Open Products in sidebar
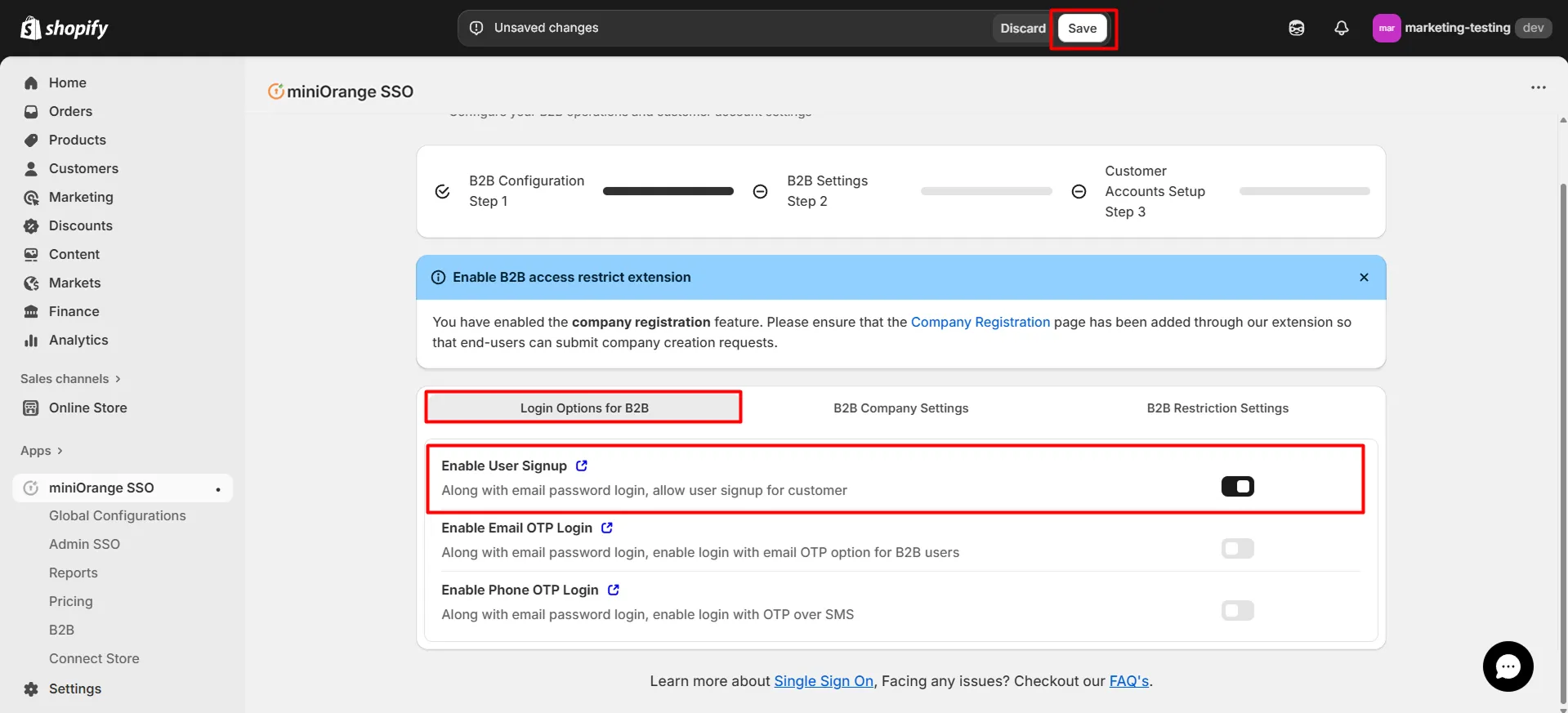The image size is (1568, 713). (x=77, y=140)
